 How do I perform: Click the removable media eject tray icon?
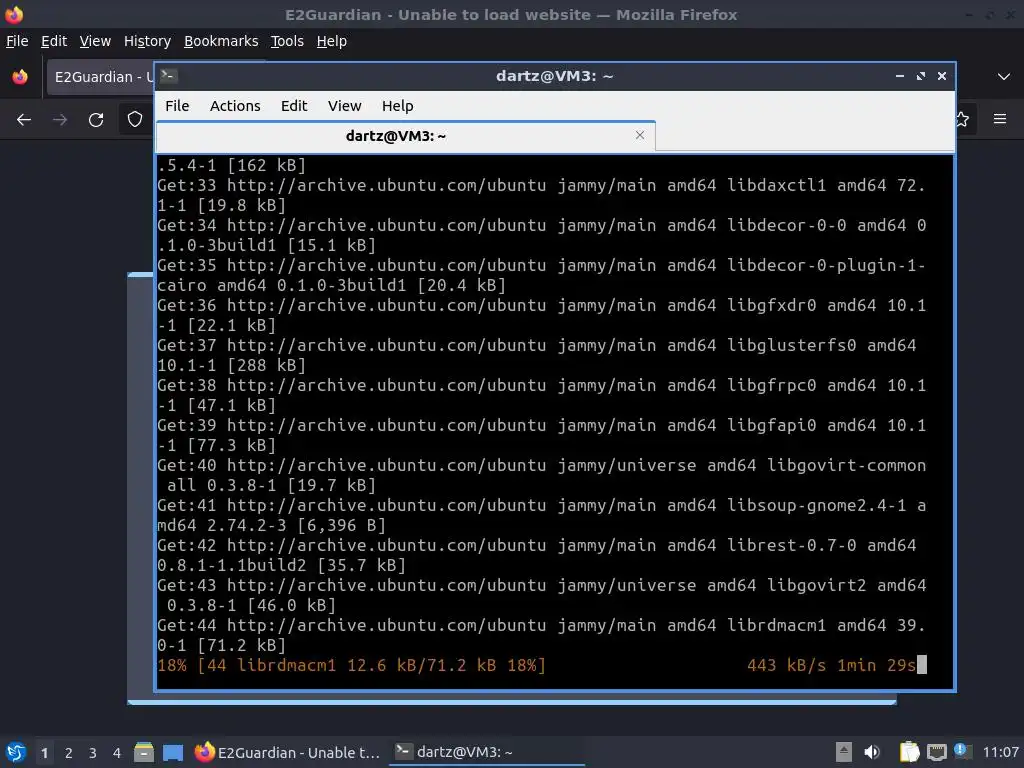(844, 752)
